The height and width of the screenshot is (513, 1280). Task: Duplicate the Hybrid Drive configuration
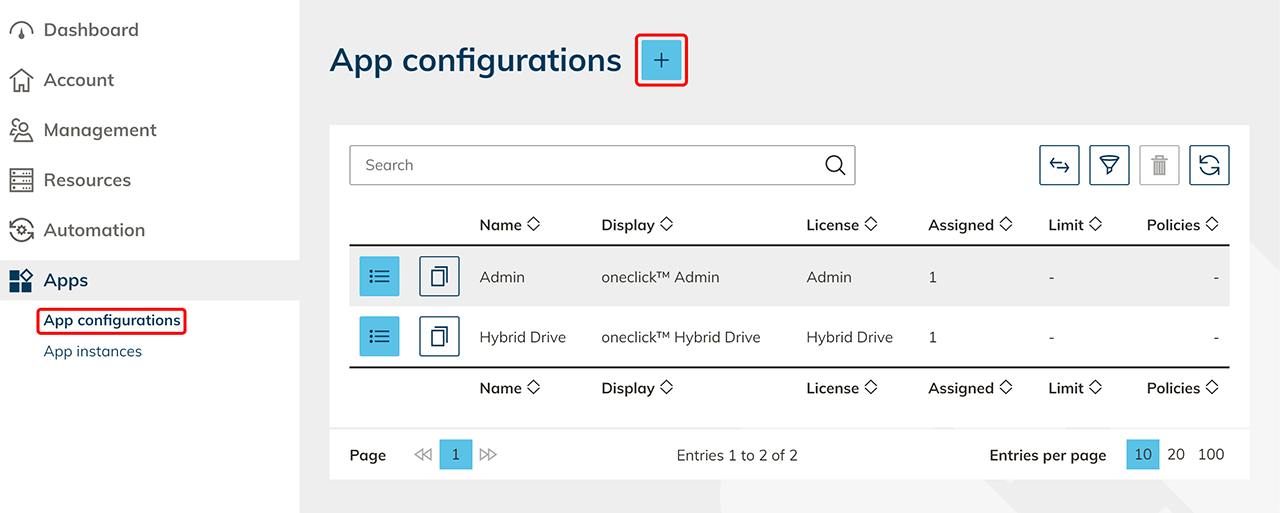(x=439, y=337)
